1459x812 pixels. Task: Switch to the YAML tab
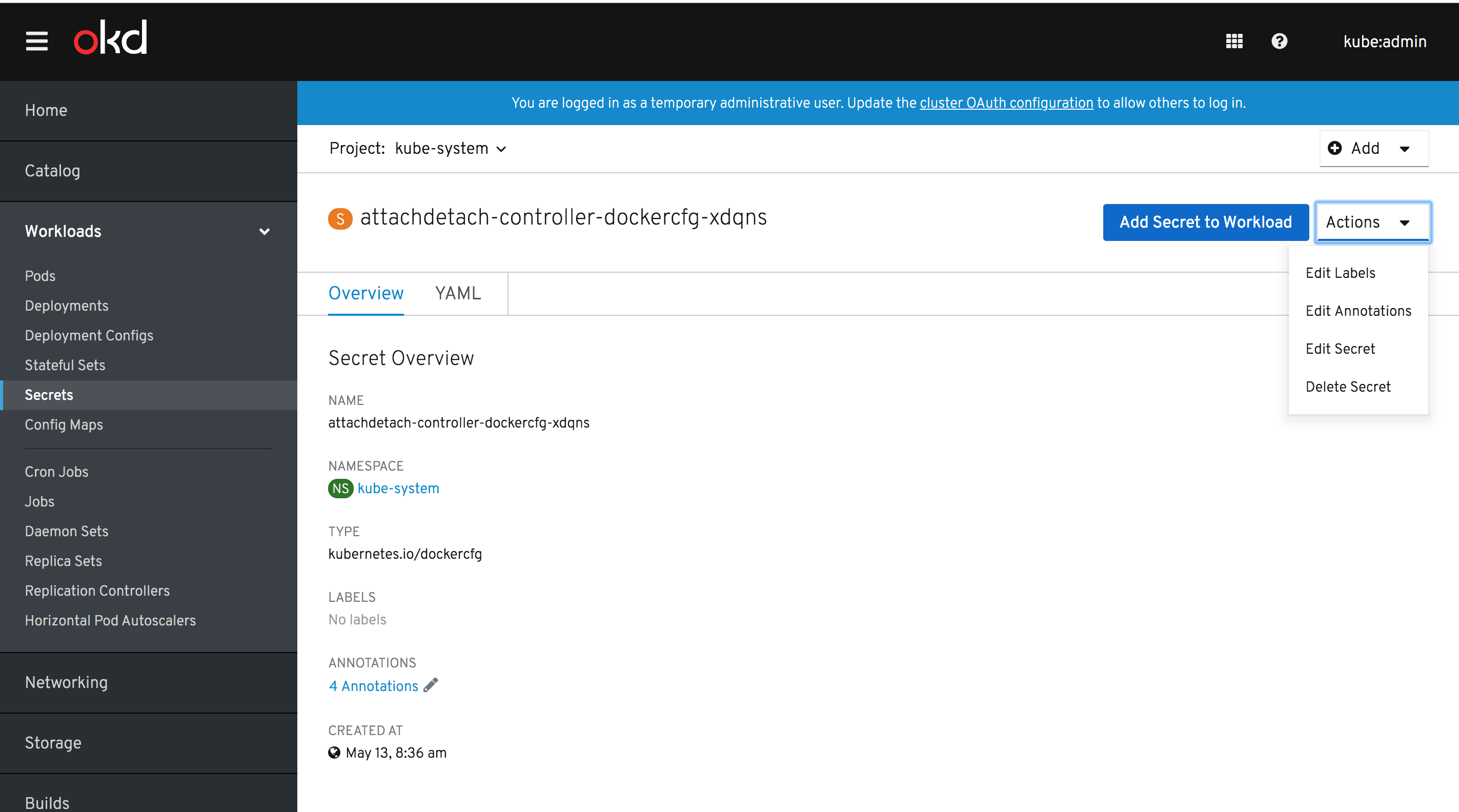458,293
